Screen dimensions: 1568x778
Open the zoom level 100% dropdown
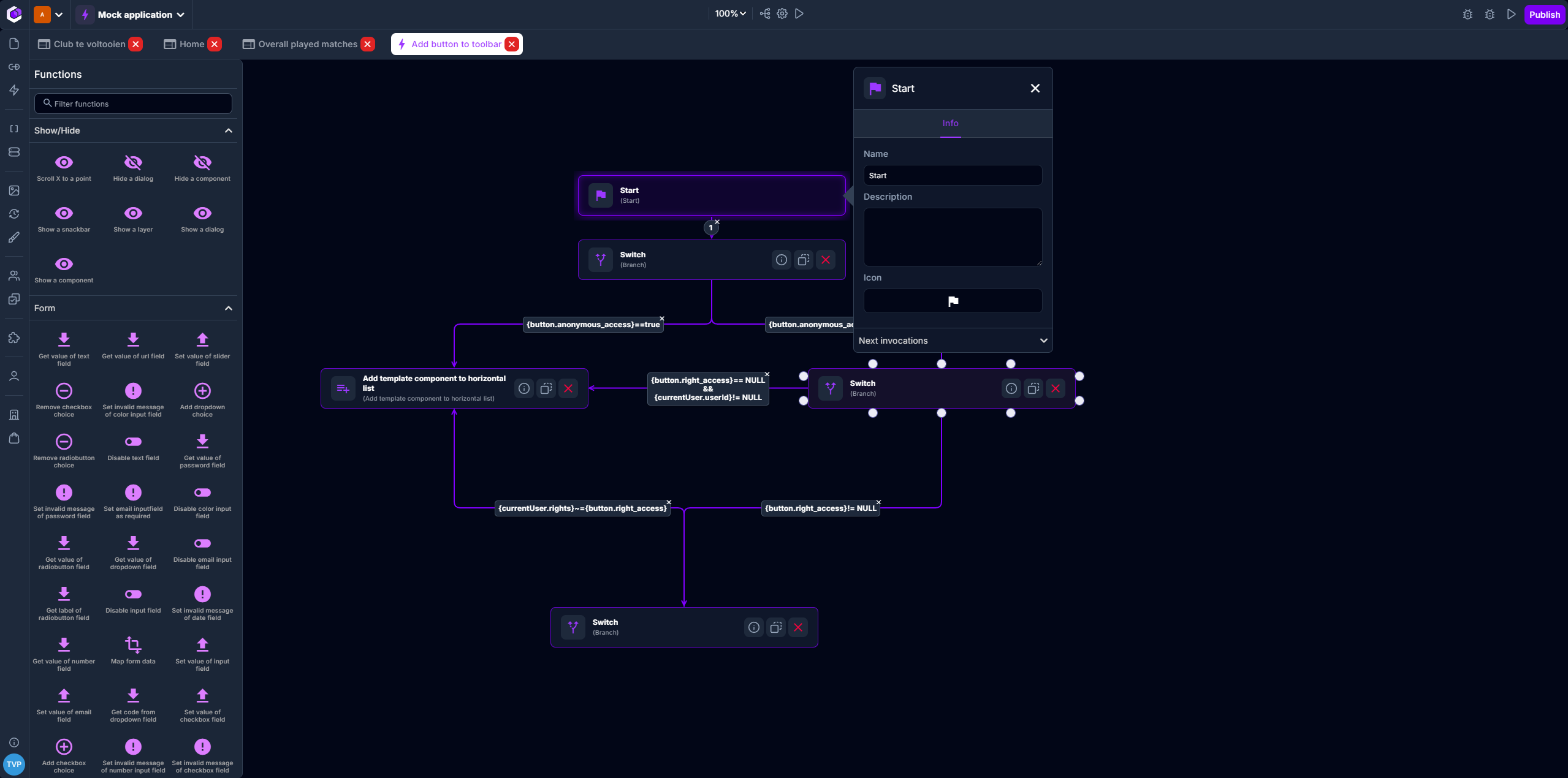(730, 13)
